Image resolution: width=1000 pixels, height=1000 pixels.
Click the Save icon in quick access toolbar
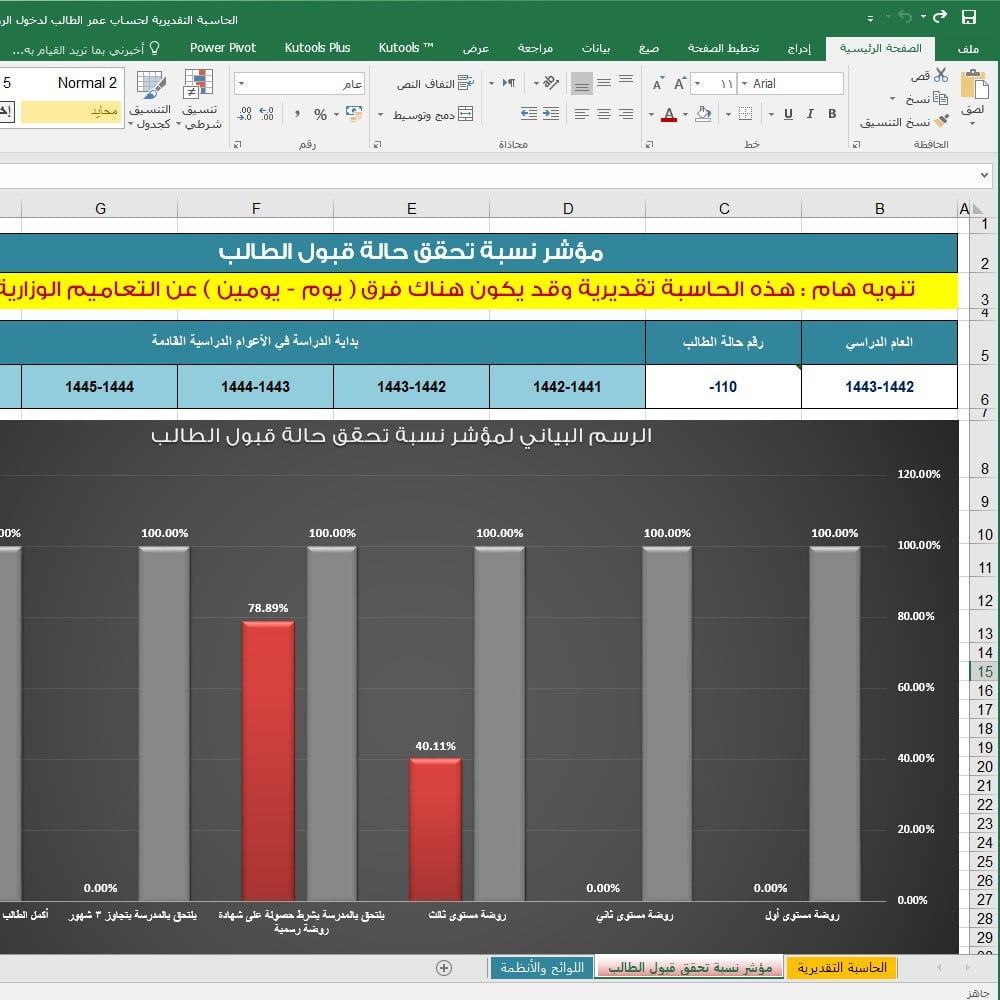click(968, 17)
